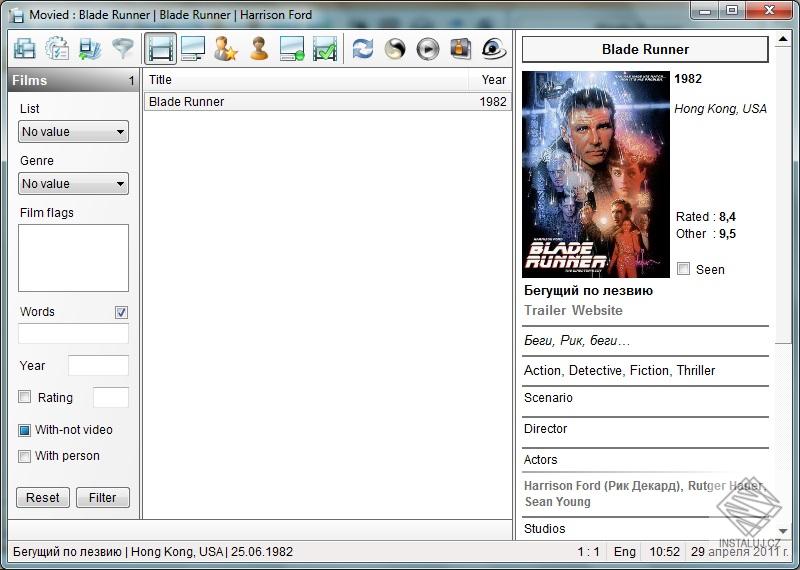Open the Genre dropdown
The width and height of the screenshot is (800, 570).
click(73, 184)
